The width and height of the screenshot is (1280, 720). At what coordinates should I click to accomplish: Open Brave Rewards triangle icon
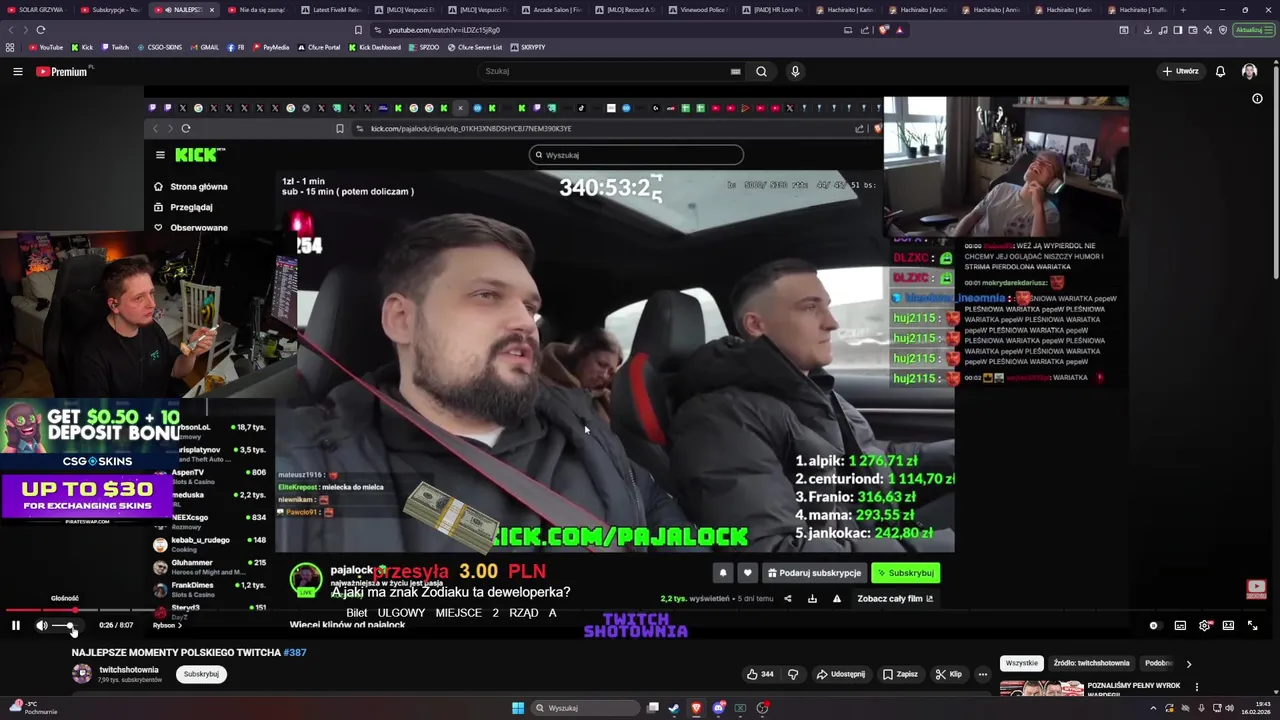[x=899, y=30]
